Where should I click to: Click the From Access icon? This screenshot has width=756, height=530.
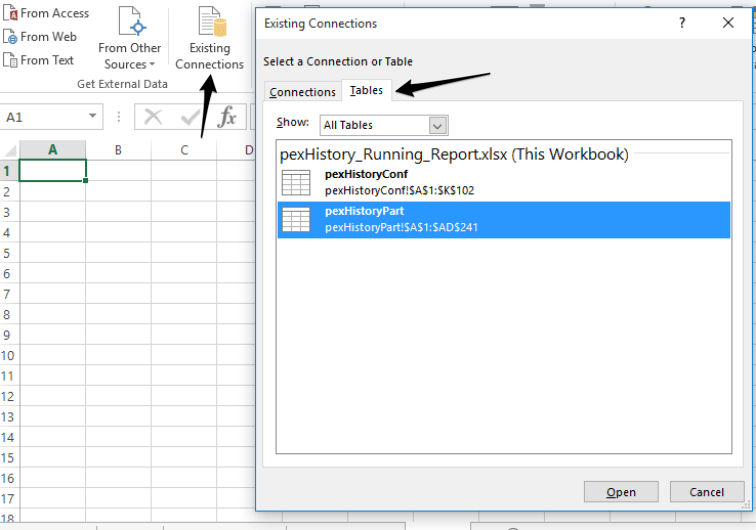click(10, 13)
